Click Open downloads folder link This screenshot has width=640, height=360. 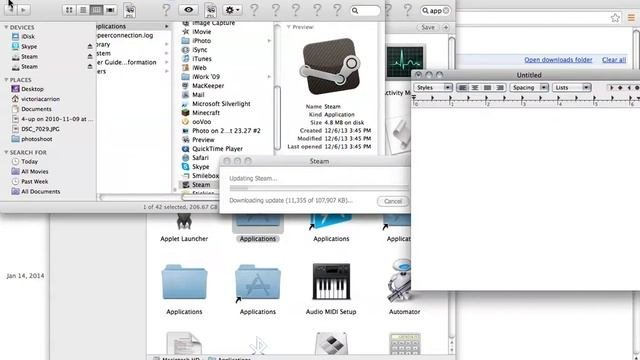click(x=558, y=60)
